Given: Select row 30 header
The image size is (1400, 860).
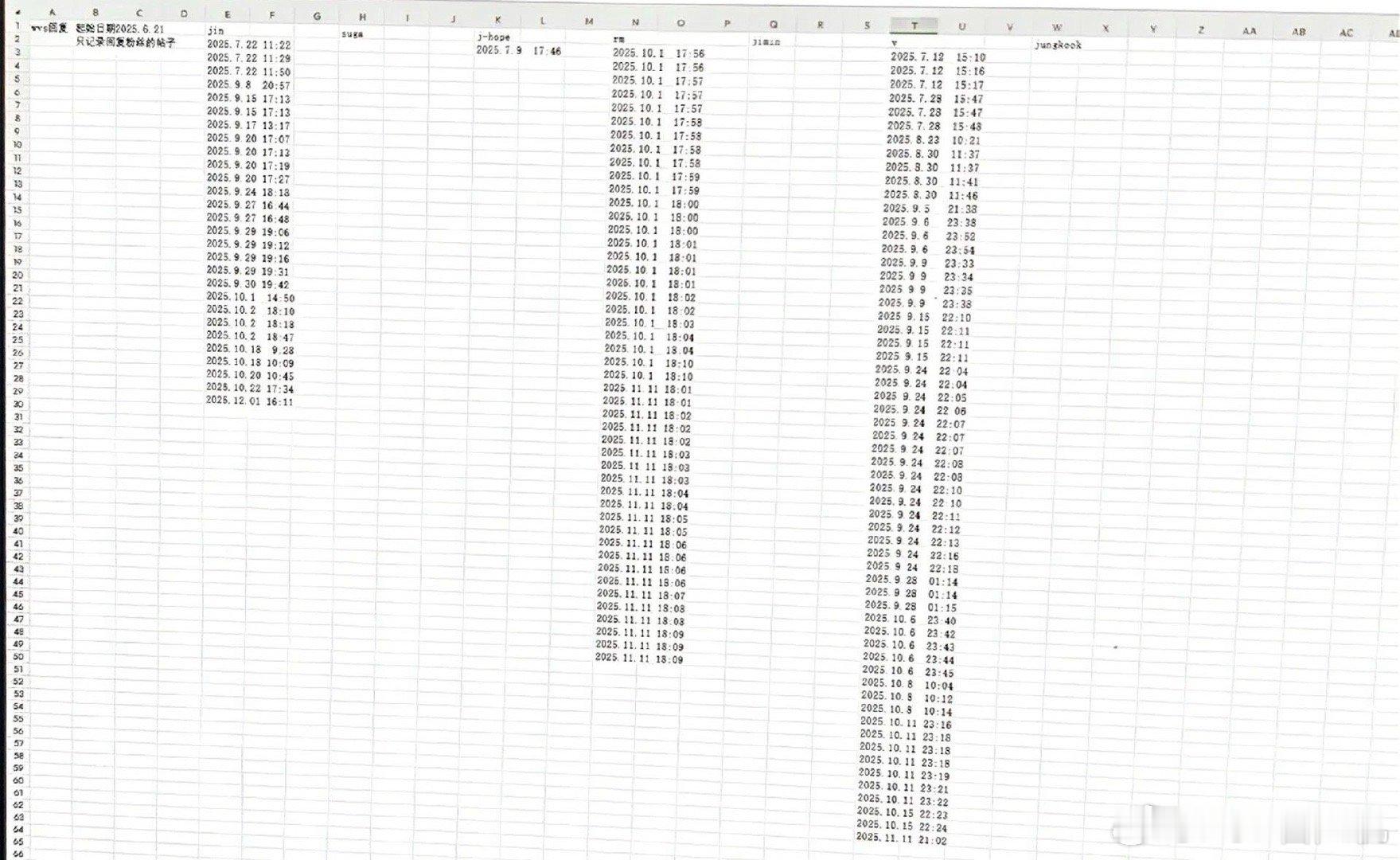Looking at the screenshot, I should tap(18, 404).
